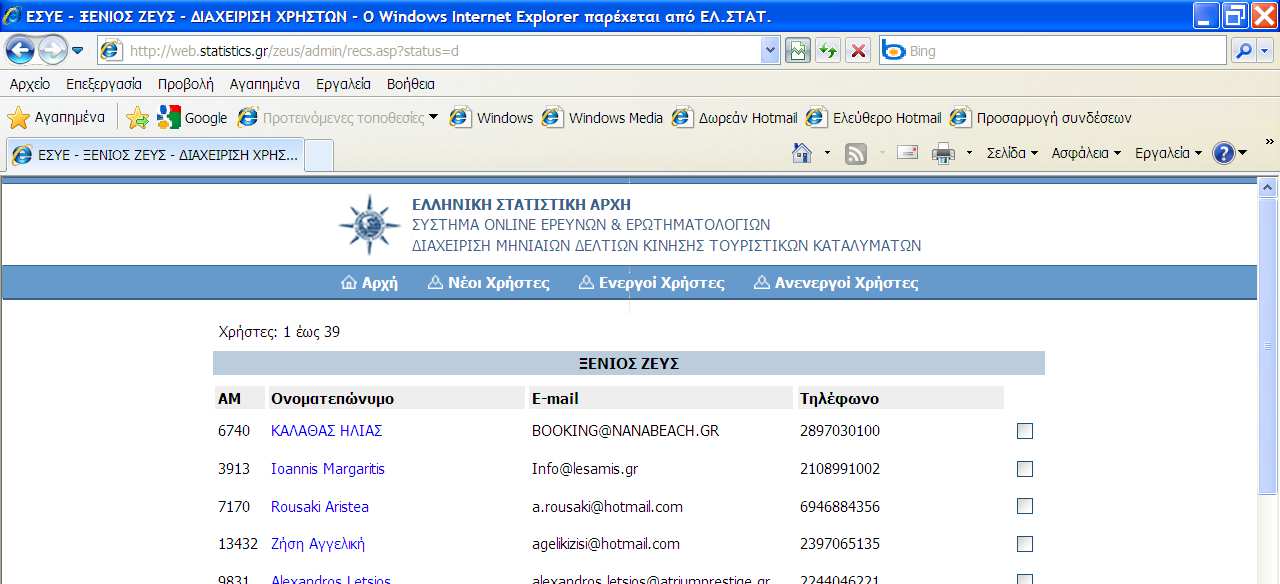Click the Print icon

(942, 153)
